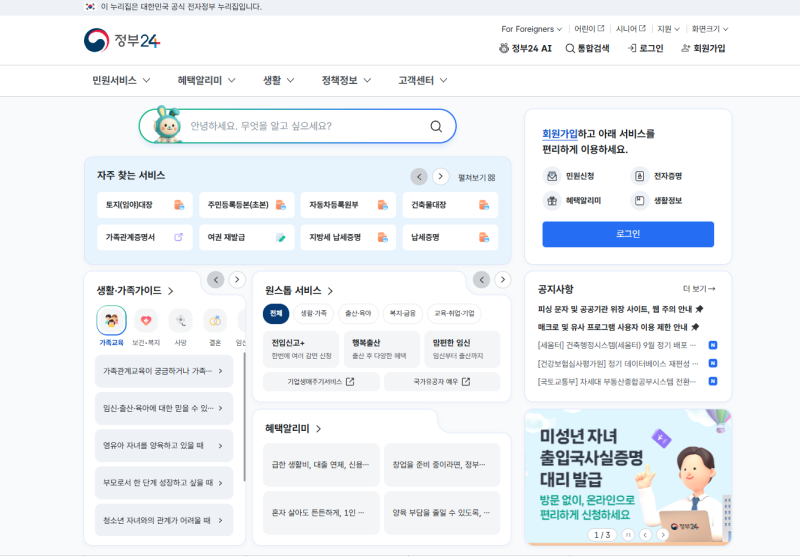
Task: Open the 자동차등록원부 service
Action: 348,205
